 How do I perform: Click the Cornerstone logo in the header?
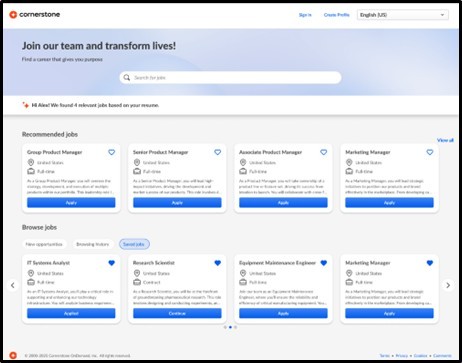pyautogui.click(x=35, y=14)
